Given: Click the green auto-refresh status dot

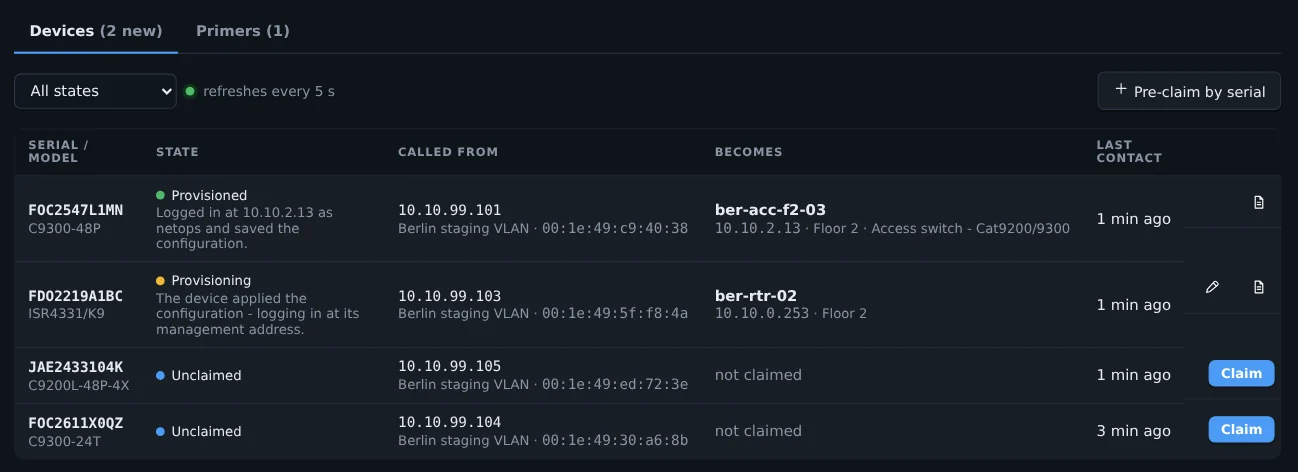Looking at the screenshot, I should [190, 91].
